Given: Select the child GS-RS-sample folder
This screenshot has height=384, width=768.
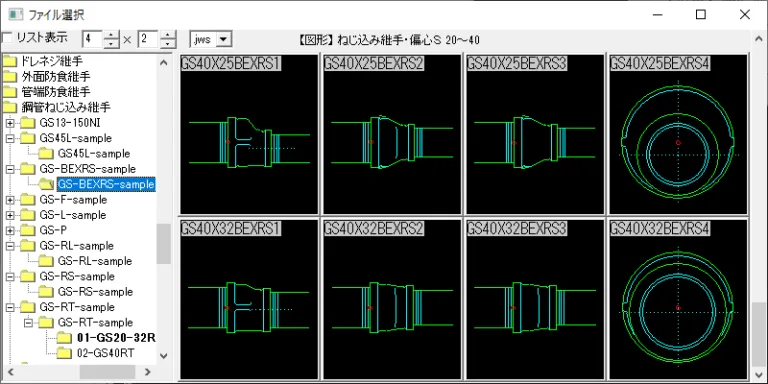Looking at the screenshot, I should (x=95, y=292).
